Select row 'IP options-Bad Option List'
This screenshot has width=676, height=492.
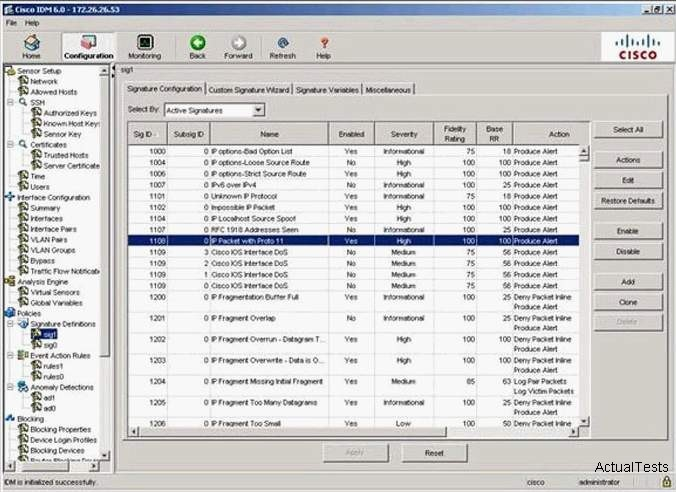(354, 151)
